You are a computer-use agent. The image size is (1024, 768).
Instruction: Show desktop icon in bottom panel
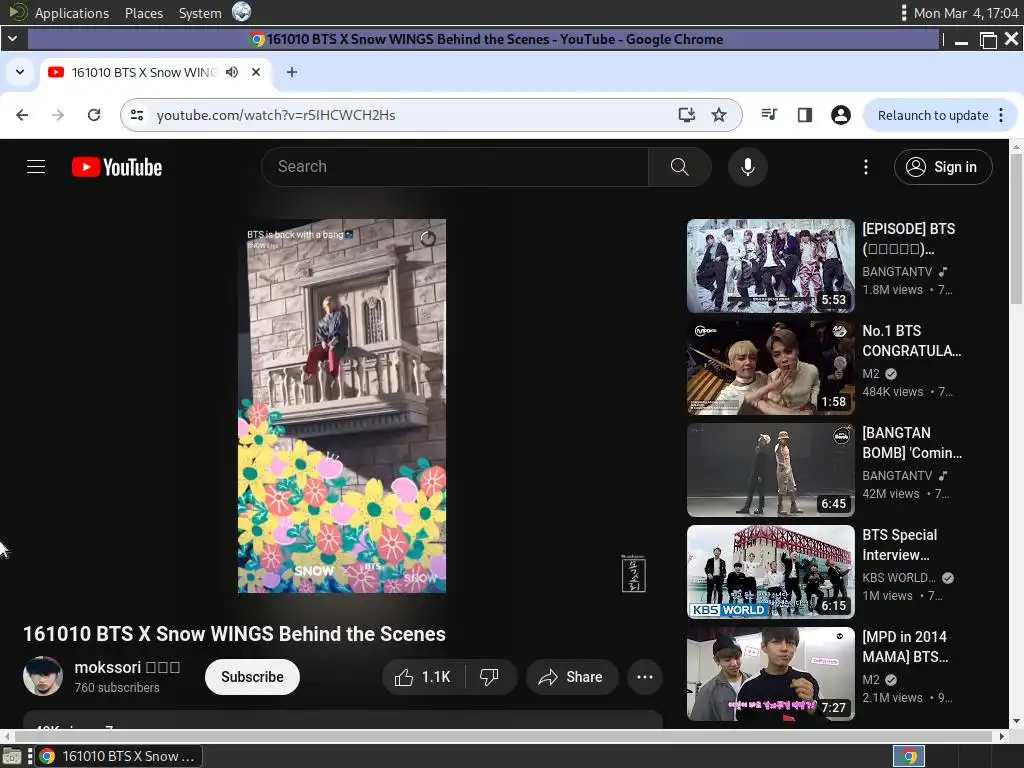coord(12,756)
